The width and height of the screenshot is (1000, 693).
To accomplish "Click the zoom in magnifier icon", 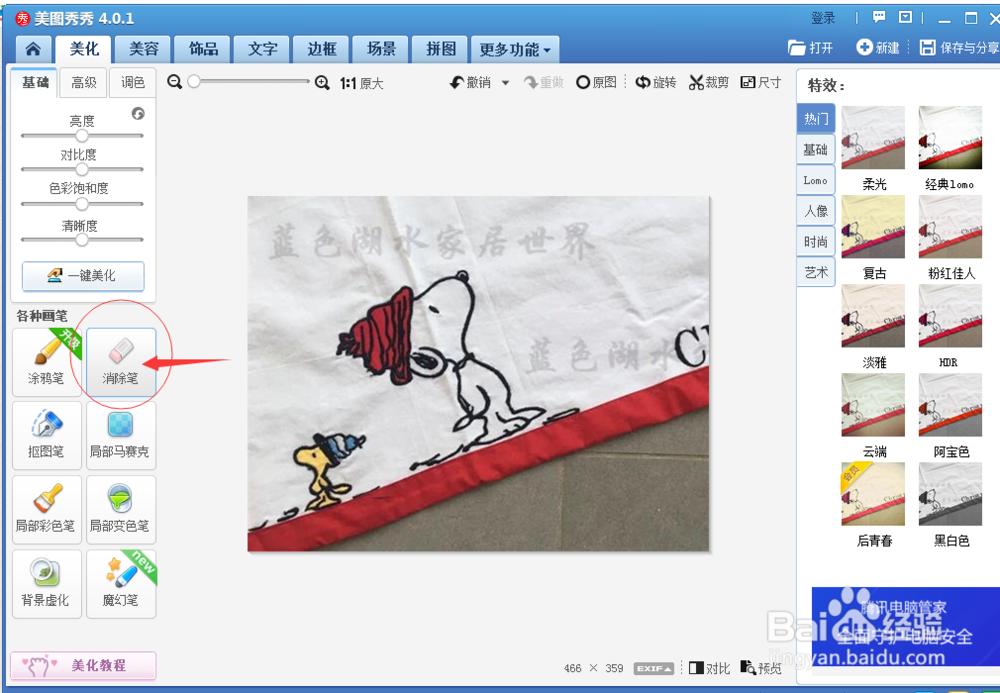I will click(x=323, y=82).
